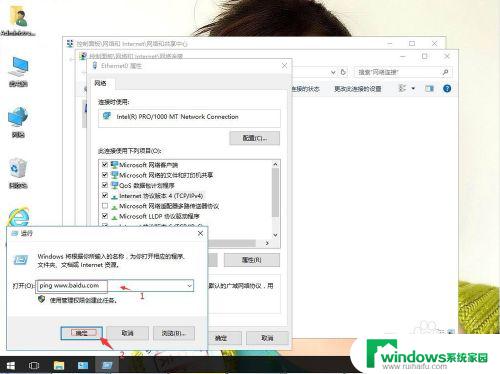Toggle QoS packet scheduler checkbox
Viewport: 500px width, 374px height.
[105, 185]
